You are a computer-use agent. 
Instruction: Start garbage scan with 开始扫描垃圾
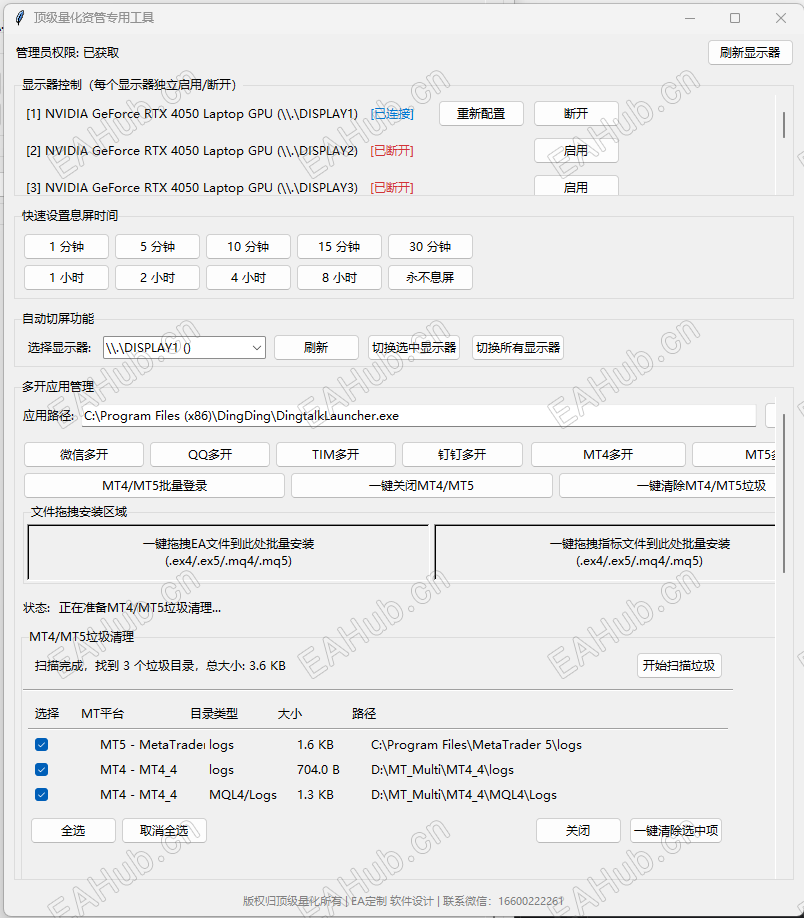[x=679, y=665]
